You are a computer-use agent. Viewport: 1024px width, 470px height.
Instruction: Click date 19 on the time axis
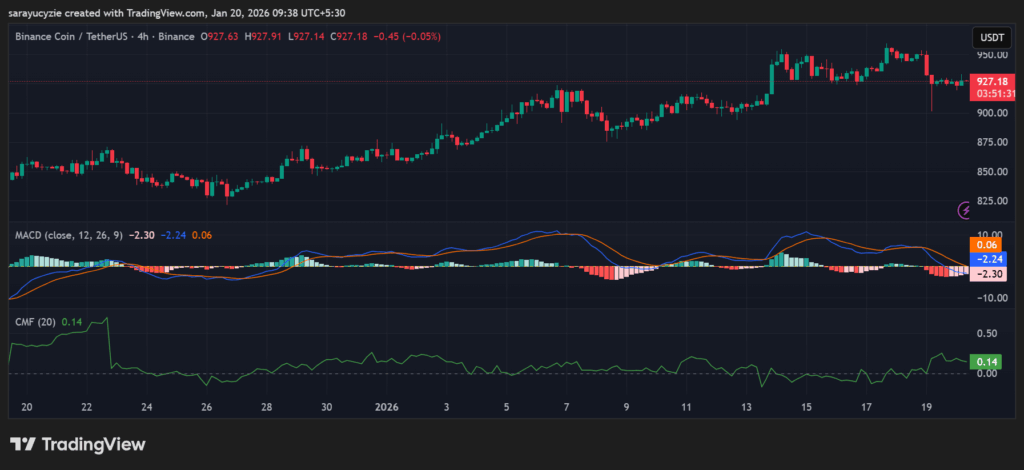926,408
